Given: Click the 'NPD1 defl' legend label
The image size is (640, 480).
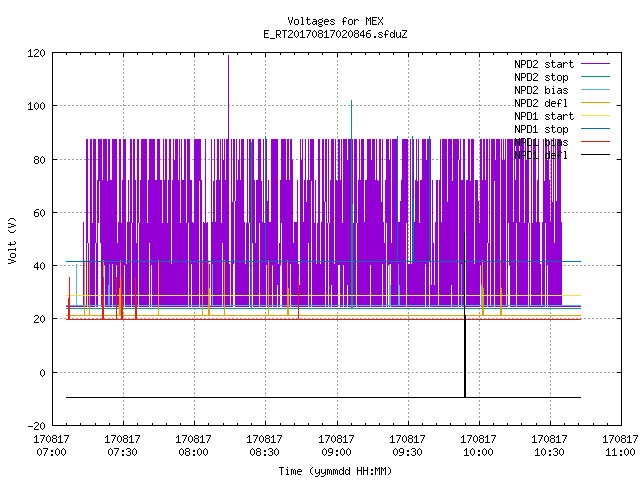Looking at the screenshot, I should click(541, 156).
